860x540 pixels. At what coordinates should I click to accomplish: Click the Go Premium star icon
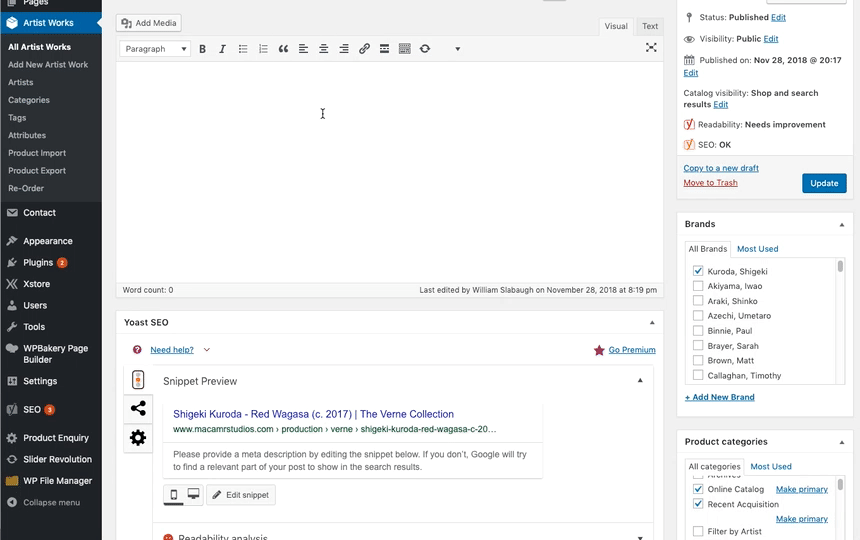pos(599,350)
